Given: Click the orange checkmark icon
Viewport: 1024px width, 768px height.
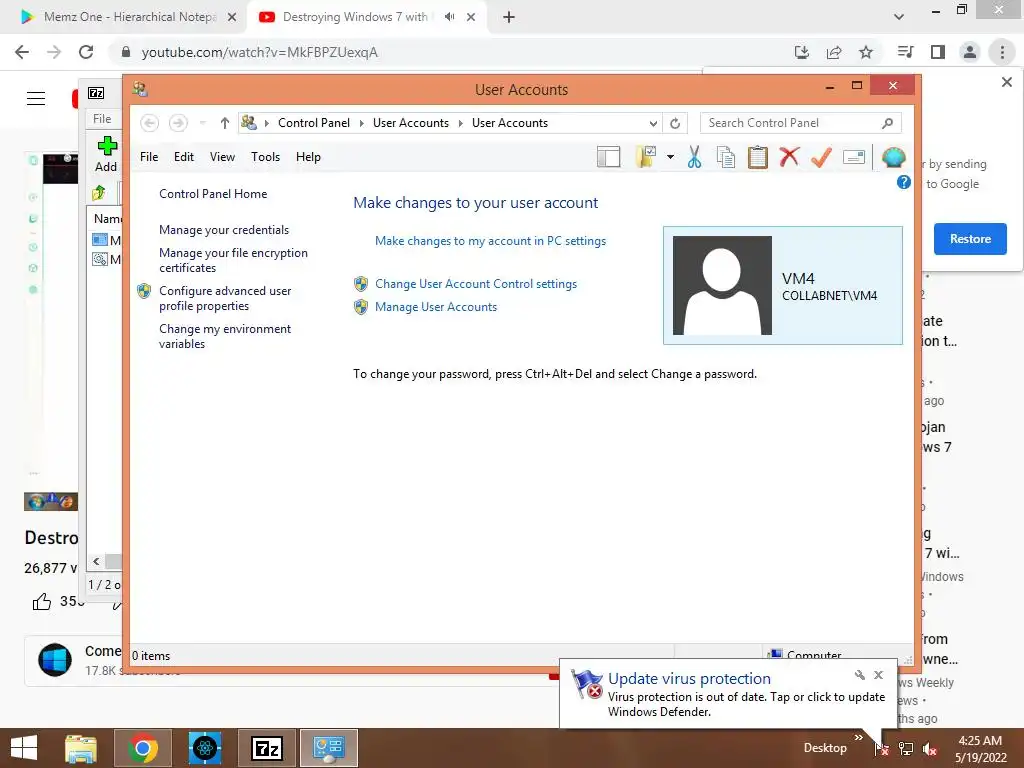Looking at the screenshot, I should click(821, 157).
